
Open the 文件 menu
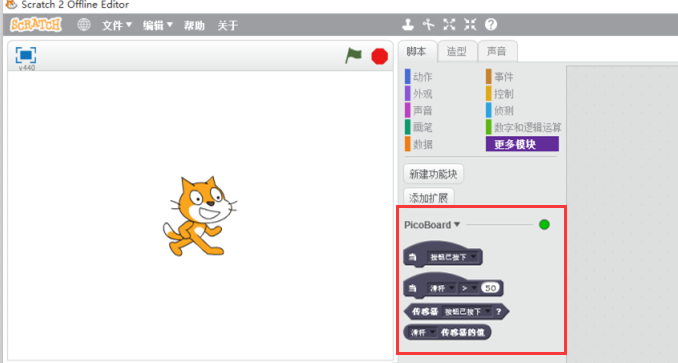tap(116, 25)
